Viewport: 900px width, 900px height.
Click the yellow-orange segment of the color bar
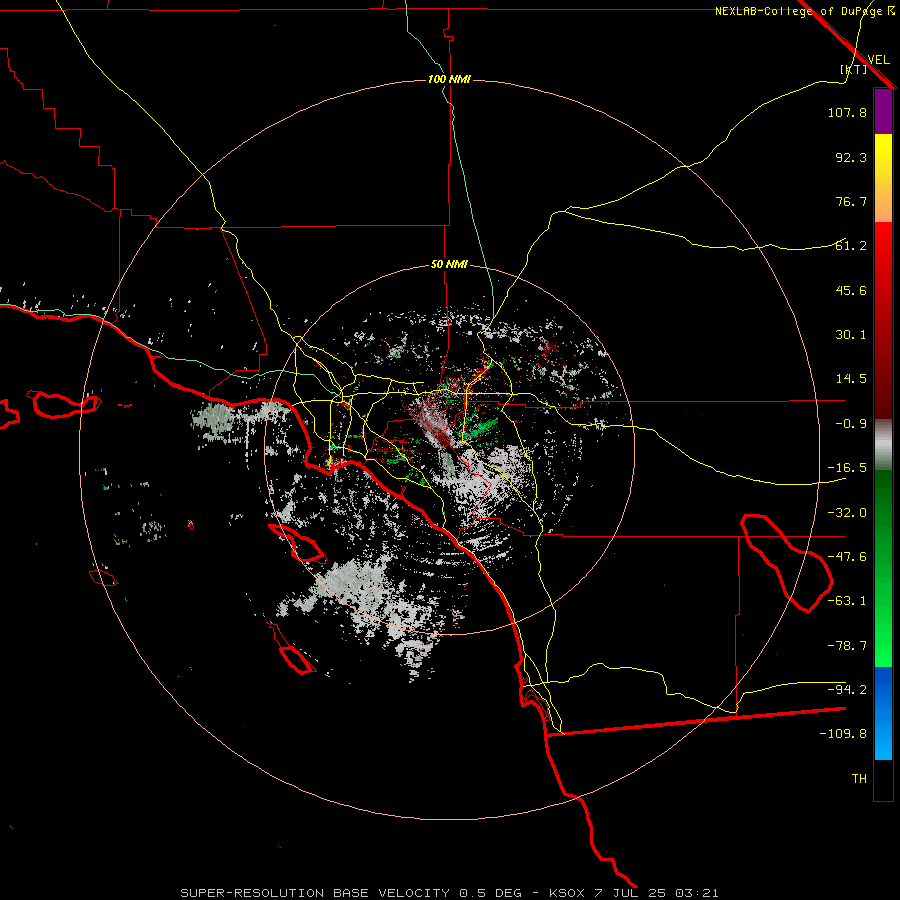point(883,178)
